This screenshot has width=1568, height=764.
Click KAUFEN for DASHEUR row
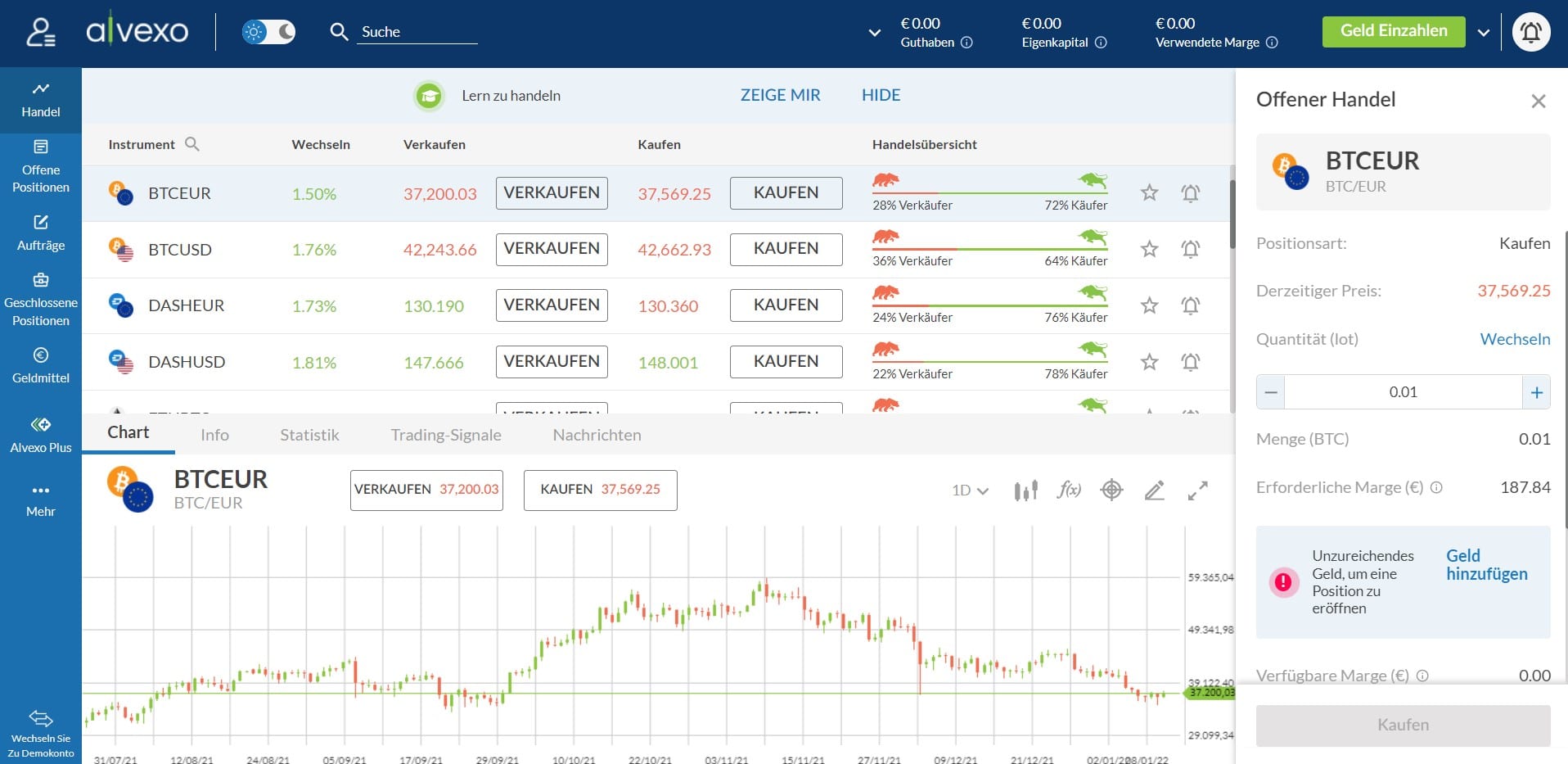pos(786,305)
